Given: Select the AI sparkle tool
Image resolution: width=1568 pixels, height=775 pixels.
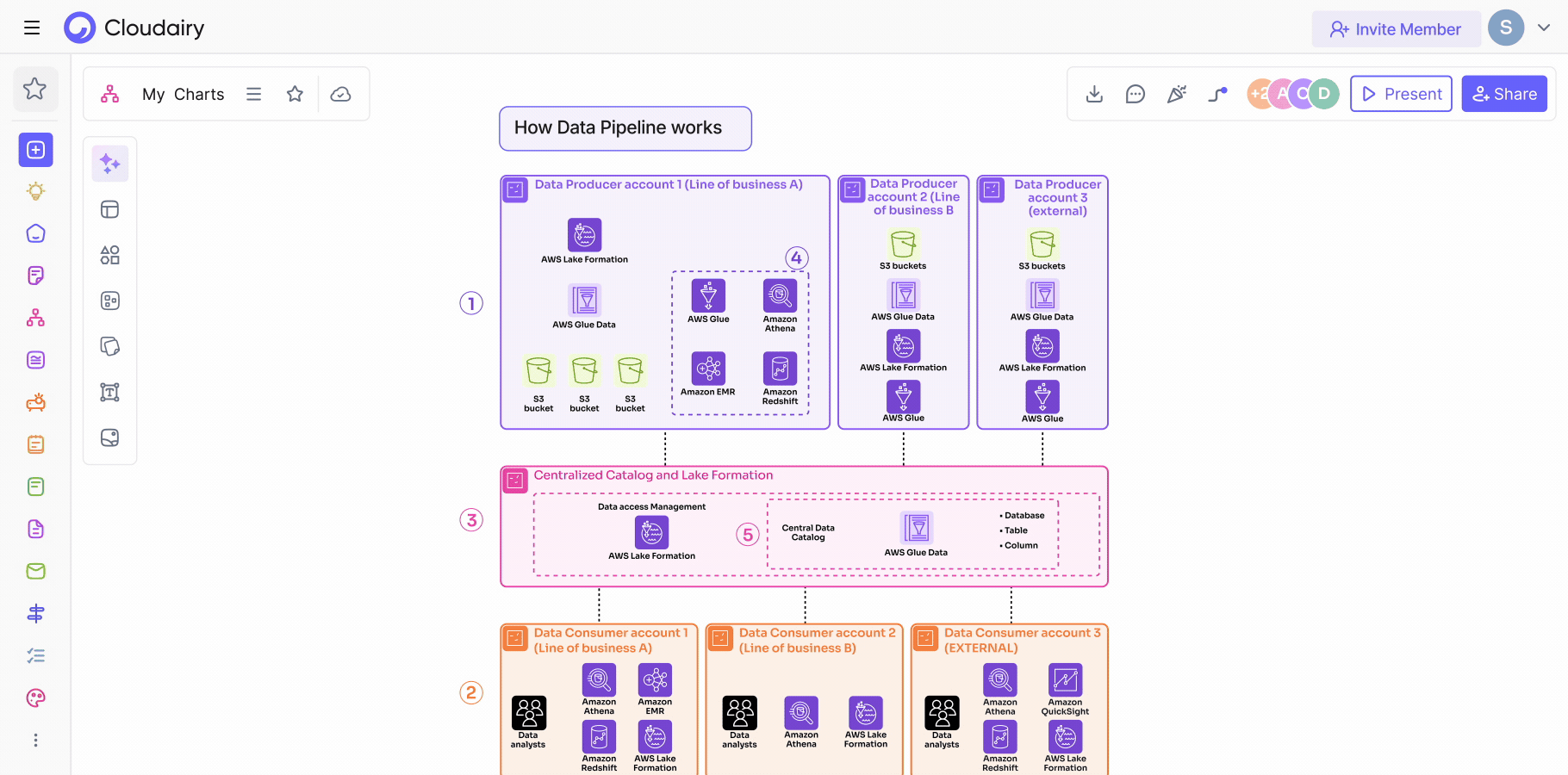Looking at the screenshot, I should coord(110,164).
